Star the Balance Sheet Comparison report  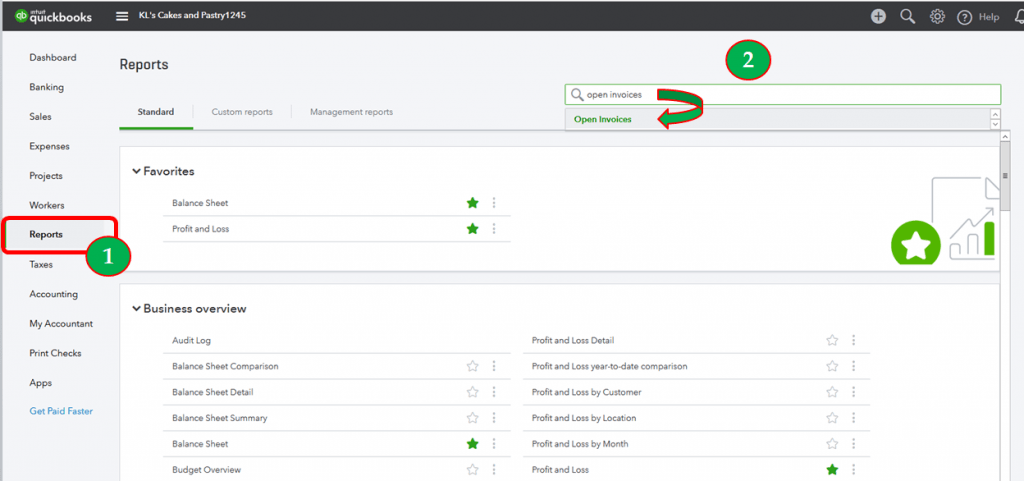click(473, 366)
